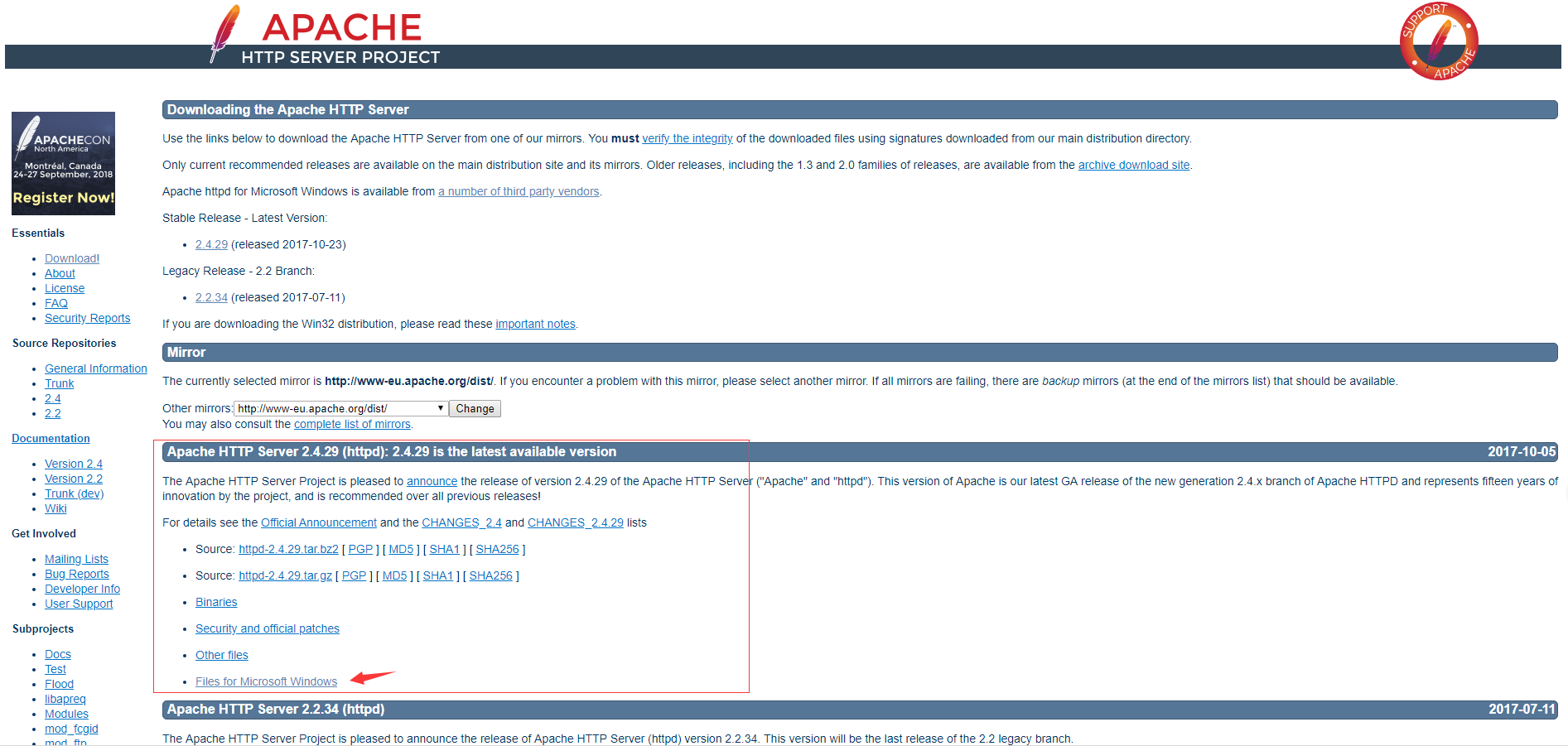
Task: Open MD5 hash for the tar.gz source
Action: pyautogui.click(x=394, y=575)
